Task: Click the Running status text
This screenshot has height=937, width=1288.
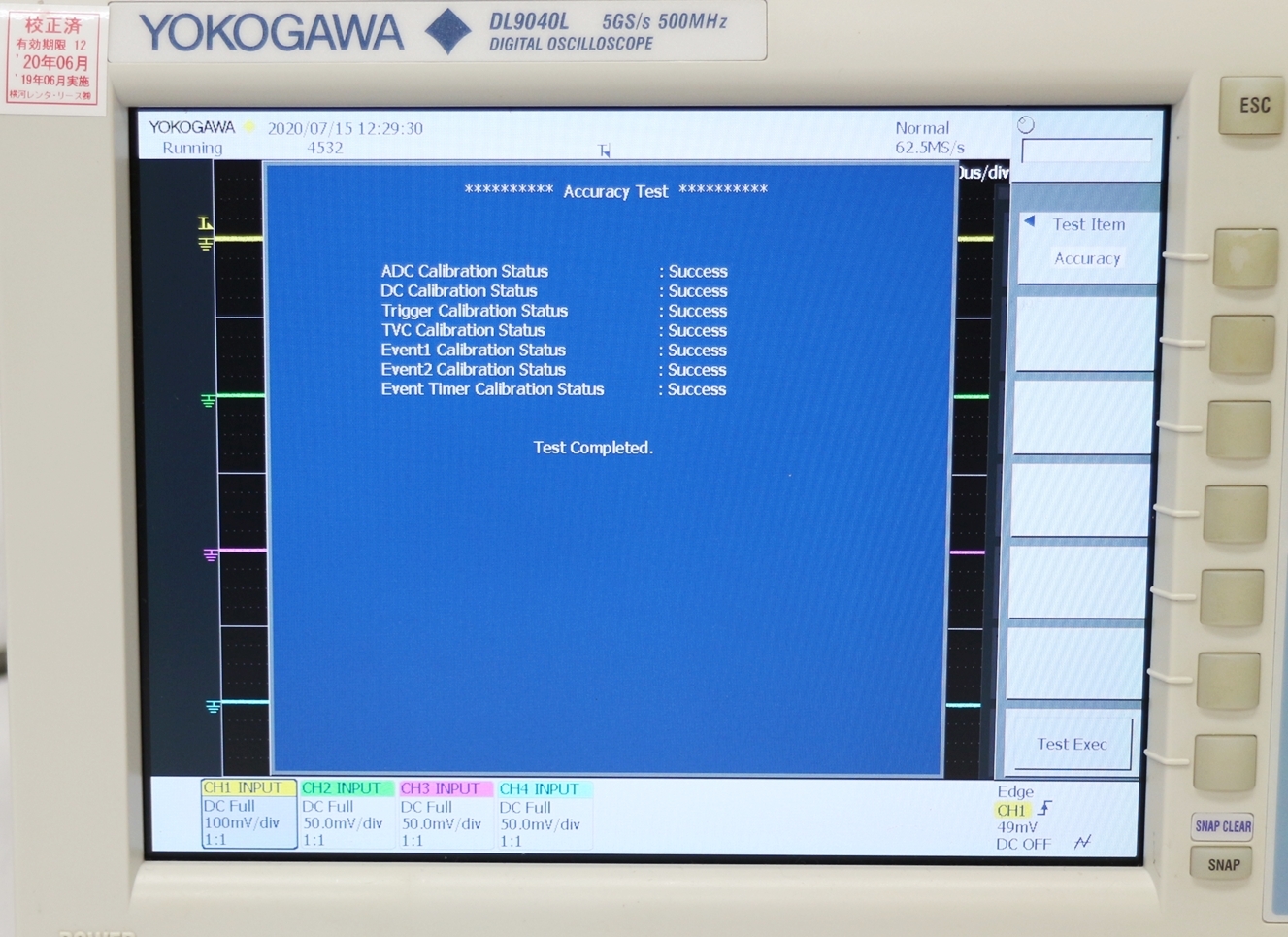Action: 192,148
